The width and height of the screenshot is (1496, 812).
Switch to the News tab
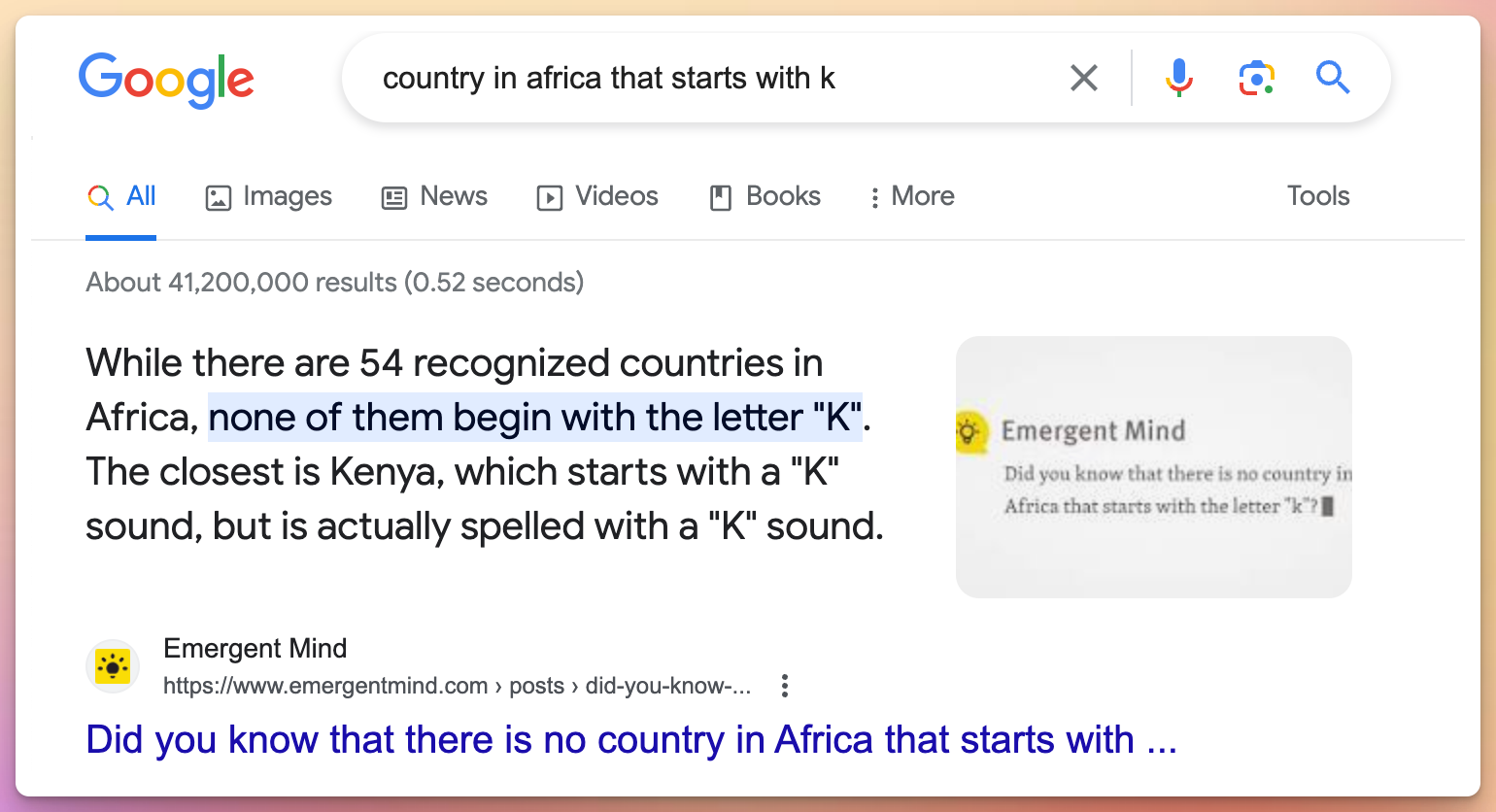pos(434,196)
